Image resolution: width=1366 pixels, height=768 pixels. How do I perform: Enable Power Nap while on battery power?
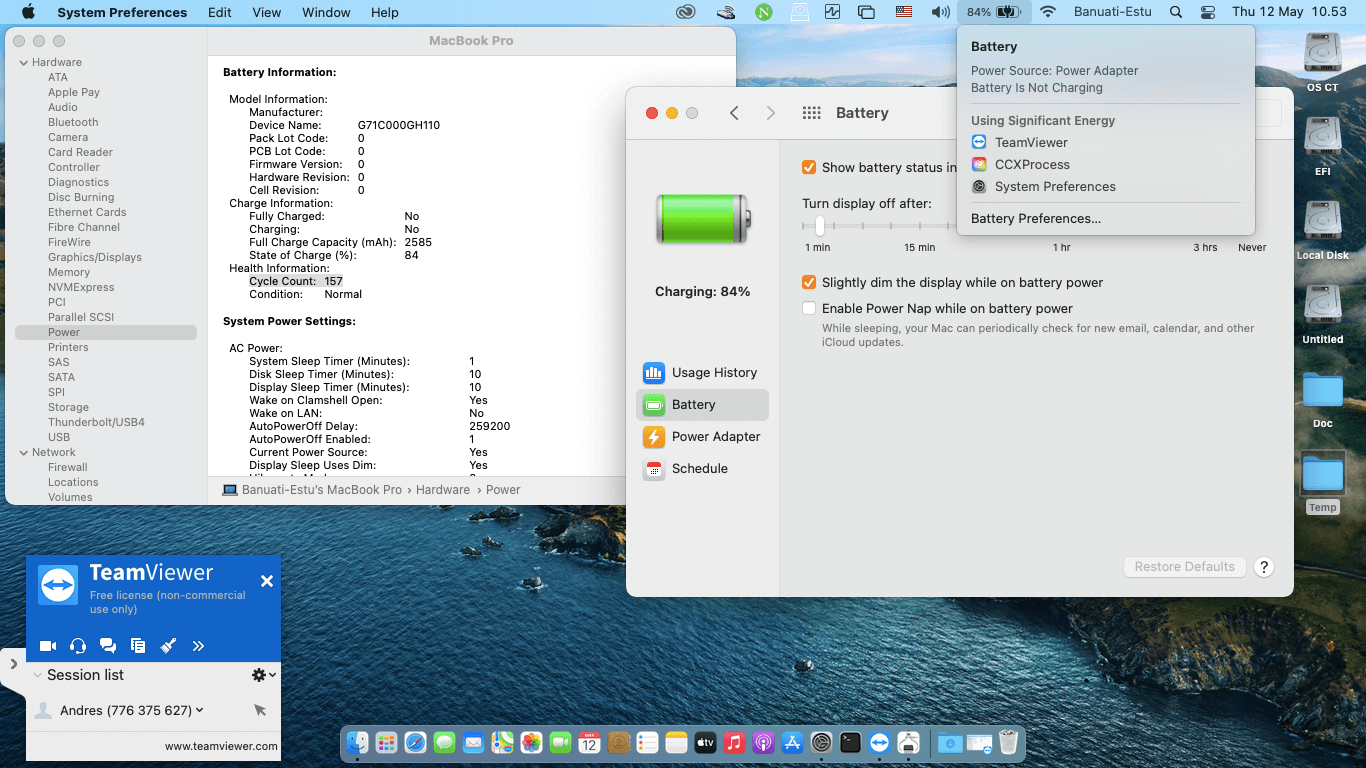pyautogui.click(x=809, y=308)
